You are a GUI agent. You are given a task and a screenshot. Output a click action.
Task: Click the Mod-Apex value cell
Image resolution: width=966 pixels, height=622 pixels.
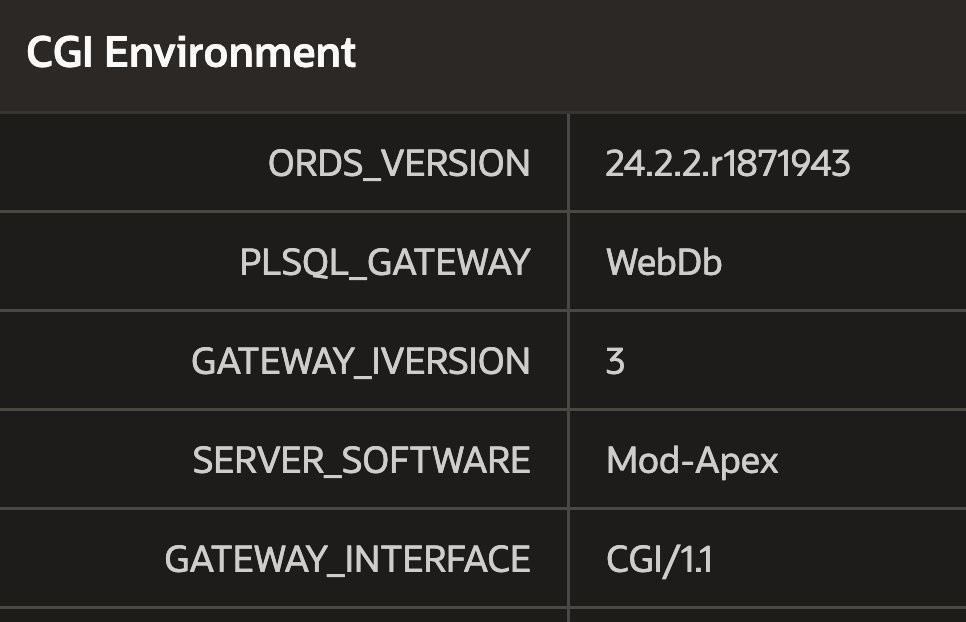point(768,459)
